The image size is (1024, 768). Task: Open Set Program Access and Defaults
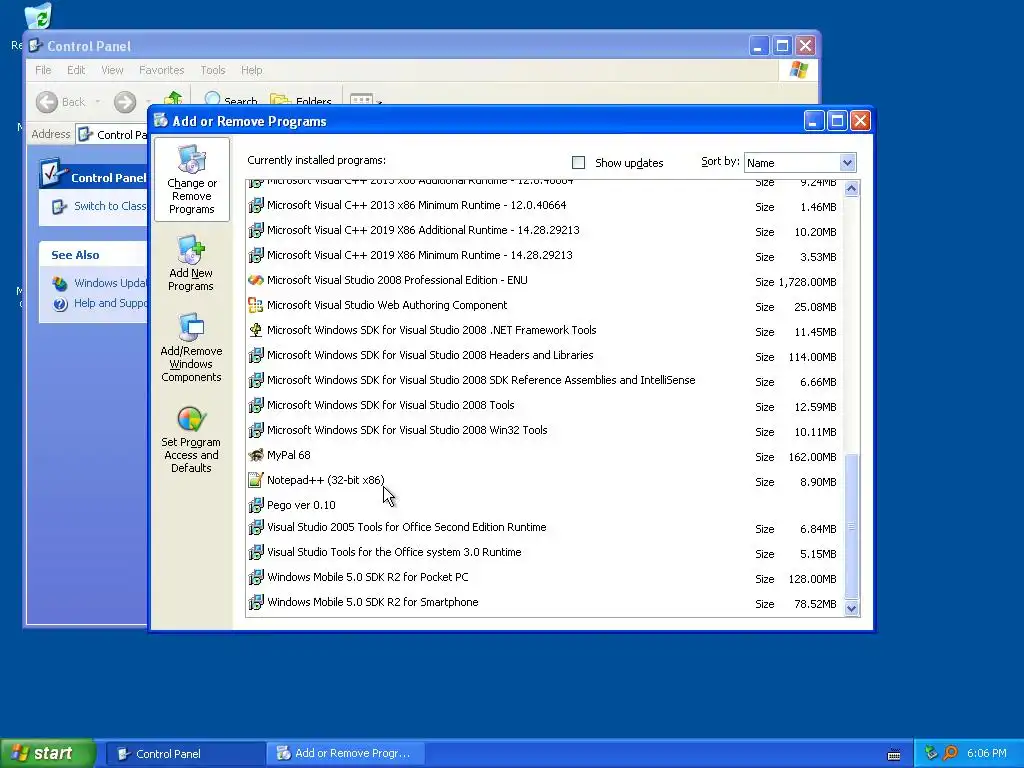(191, 440)
